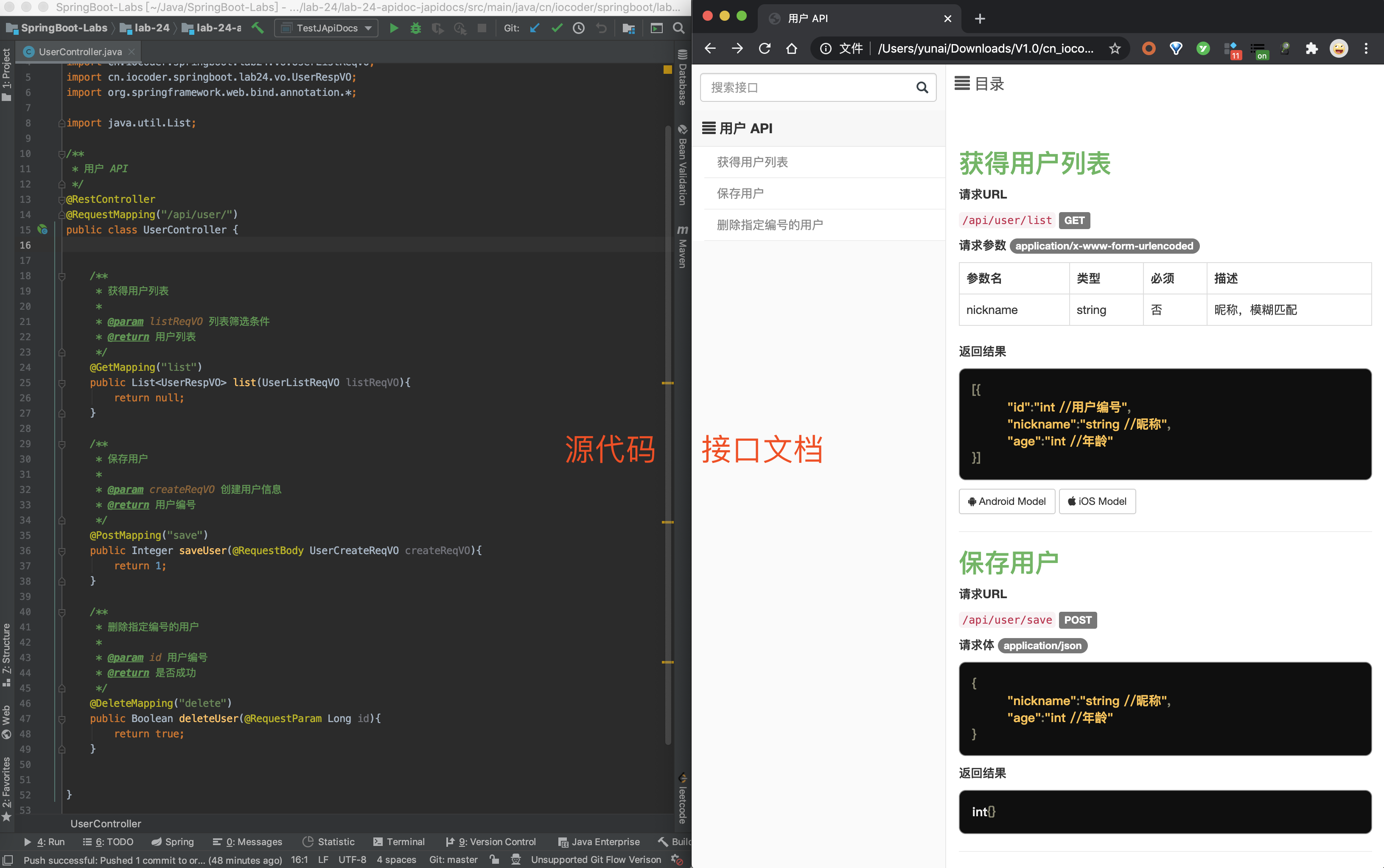
Task: Bookmark page with star icon
Action: (x=1115, y=49)
